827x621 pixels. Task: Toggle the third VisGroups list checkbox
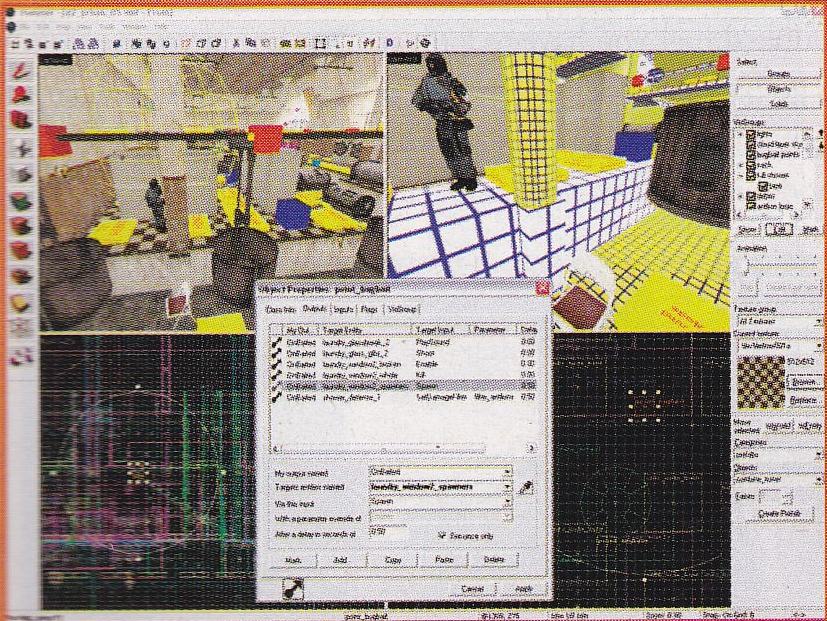tap(751, 155)
